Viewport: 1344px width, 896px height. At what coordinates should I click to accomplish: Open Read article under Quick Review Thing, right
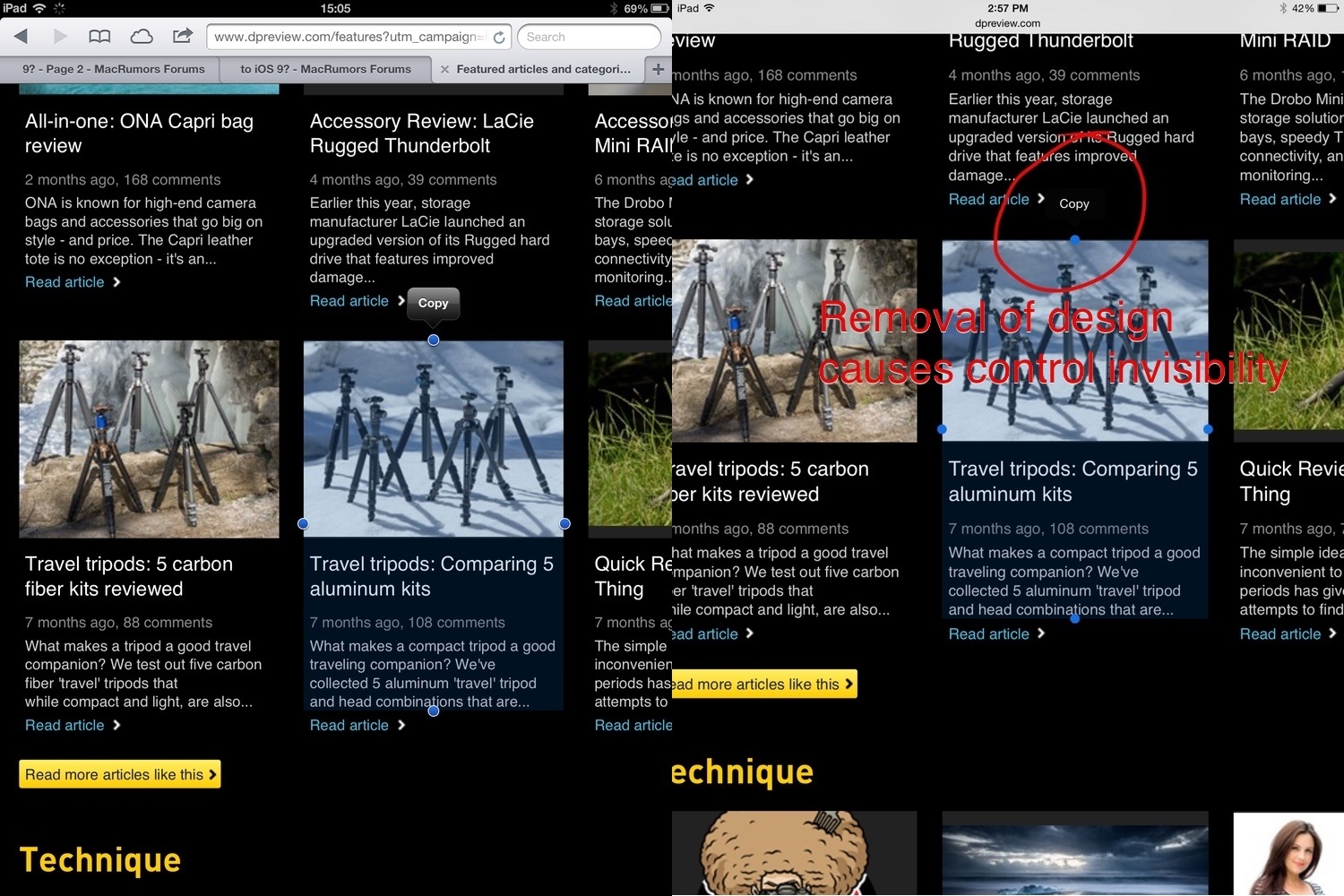click(1288, 633)
